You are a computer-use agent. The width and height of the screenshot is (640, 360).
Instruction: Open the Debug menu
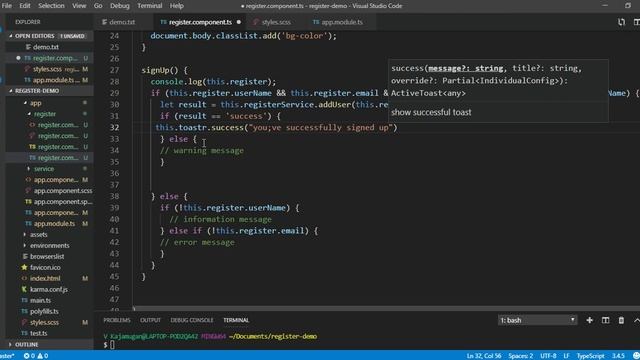[120, 6]
